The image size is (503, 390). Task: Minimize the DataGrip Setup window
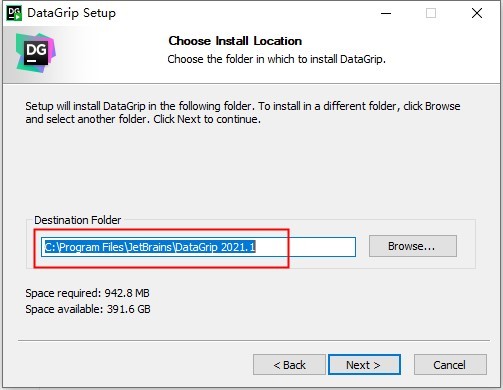[x=386, y=13]
